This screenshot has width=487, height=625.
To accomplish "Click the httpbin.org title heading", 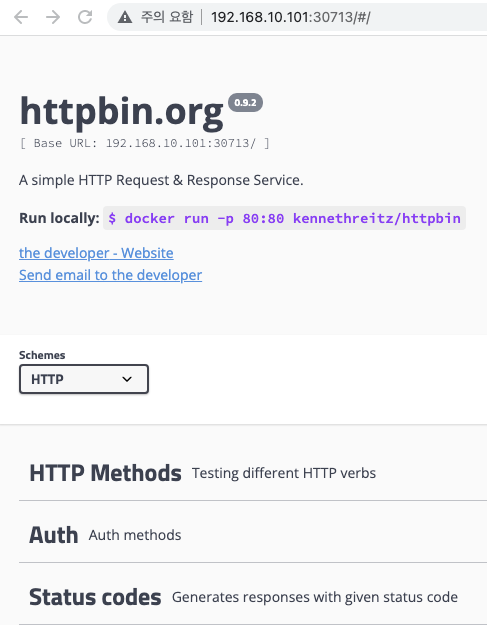I will 122,112.
